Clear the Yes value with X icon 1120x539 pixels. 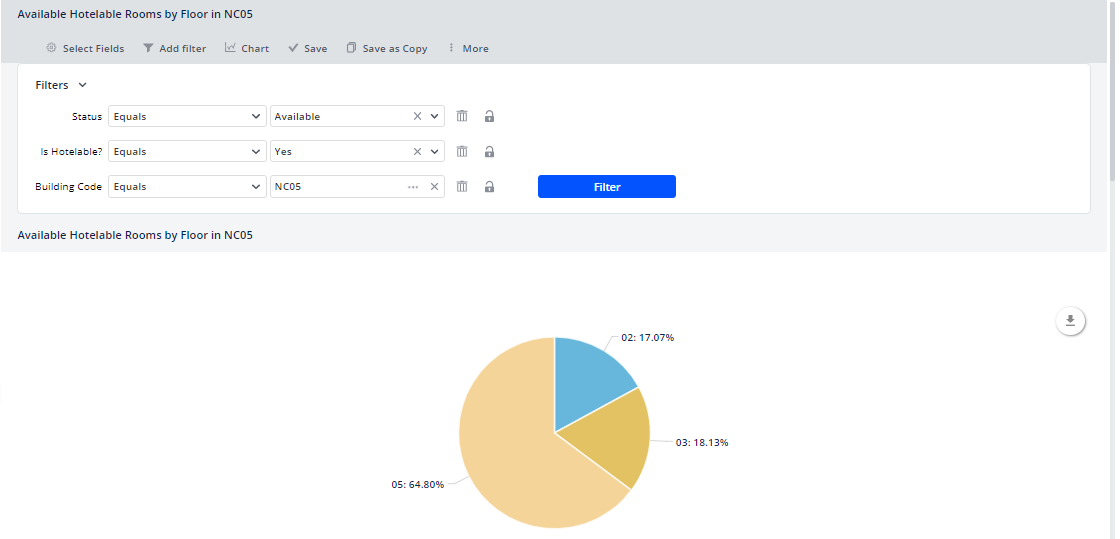click(418, 152)
